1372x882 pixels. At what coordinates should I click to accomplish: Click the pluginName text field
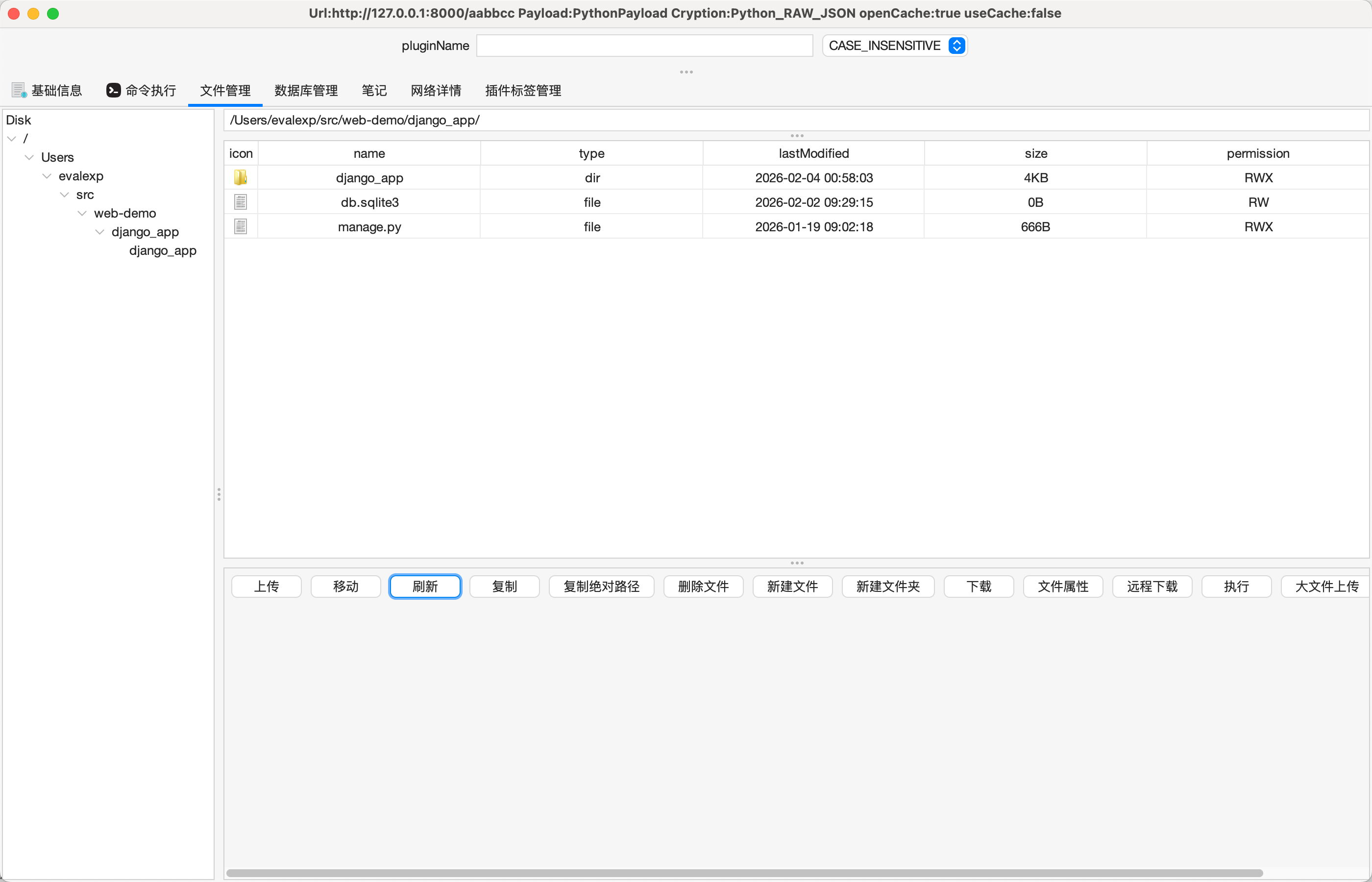tap(644, 45)
